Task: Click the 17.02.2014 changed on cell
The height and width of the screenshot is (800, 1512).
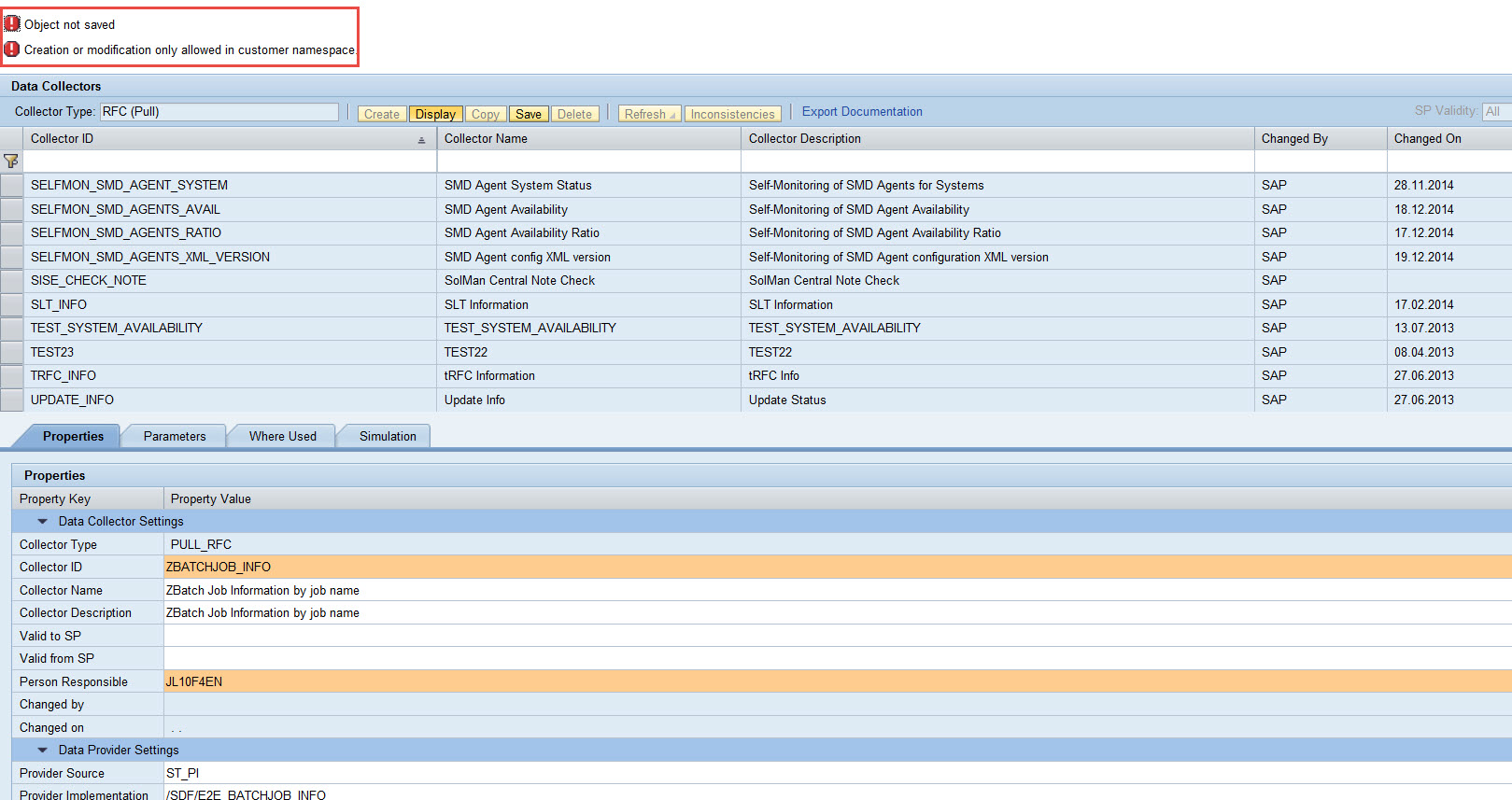Action: click(x=1449, y=304)
